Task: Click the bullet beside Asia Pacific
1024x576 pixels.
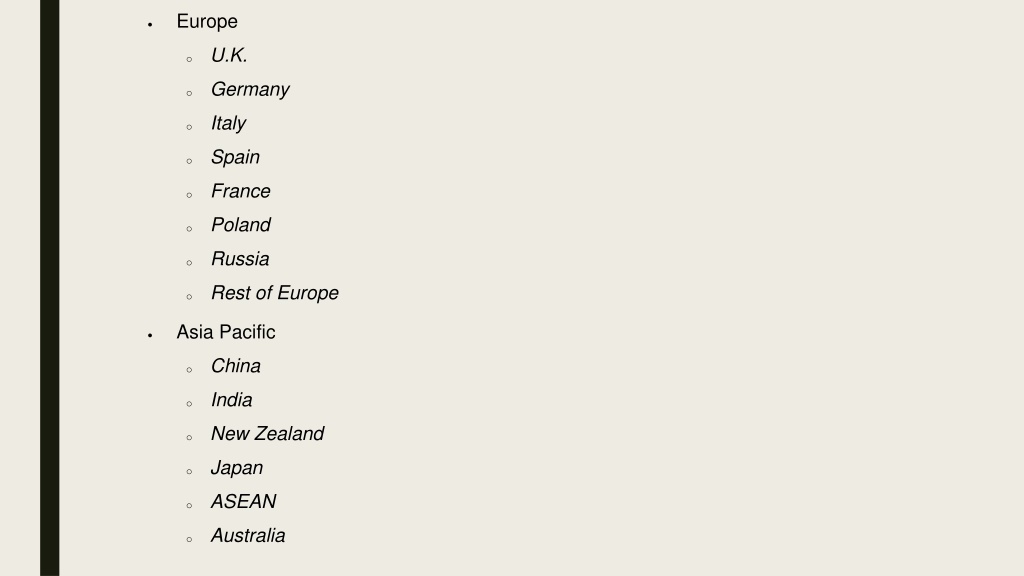Action: (150, 336)
